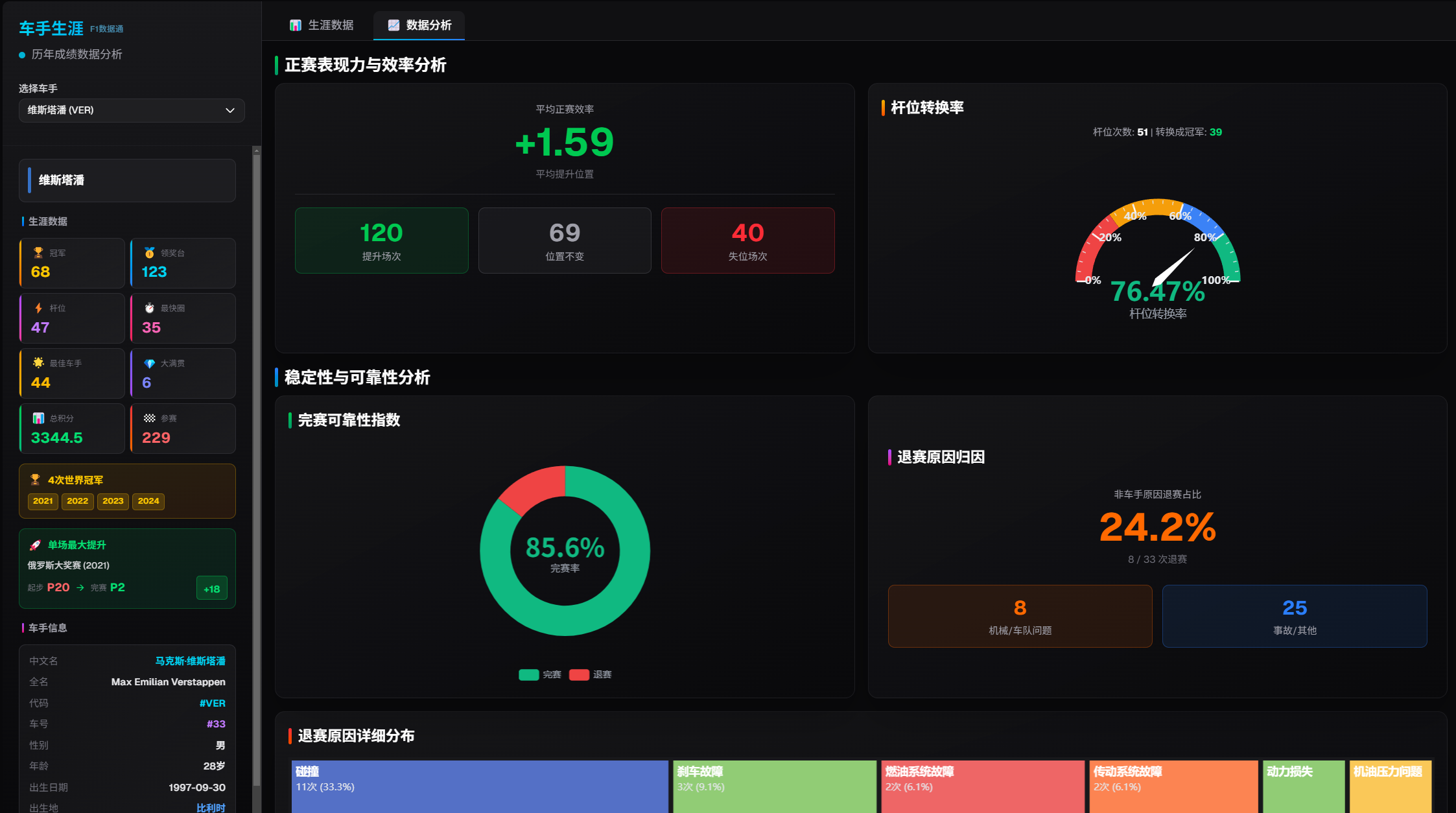This screenshot has height=813, width=1456.
Task: Switch to the 生涯数据 tab
Action: point(322,25)
